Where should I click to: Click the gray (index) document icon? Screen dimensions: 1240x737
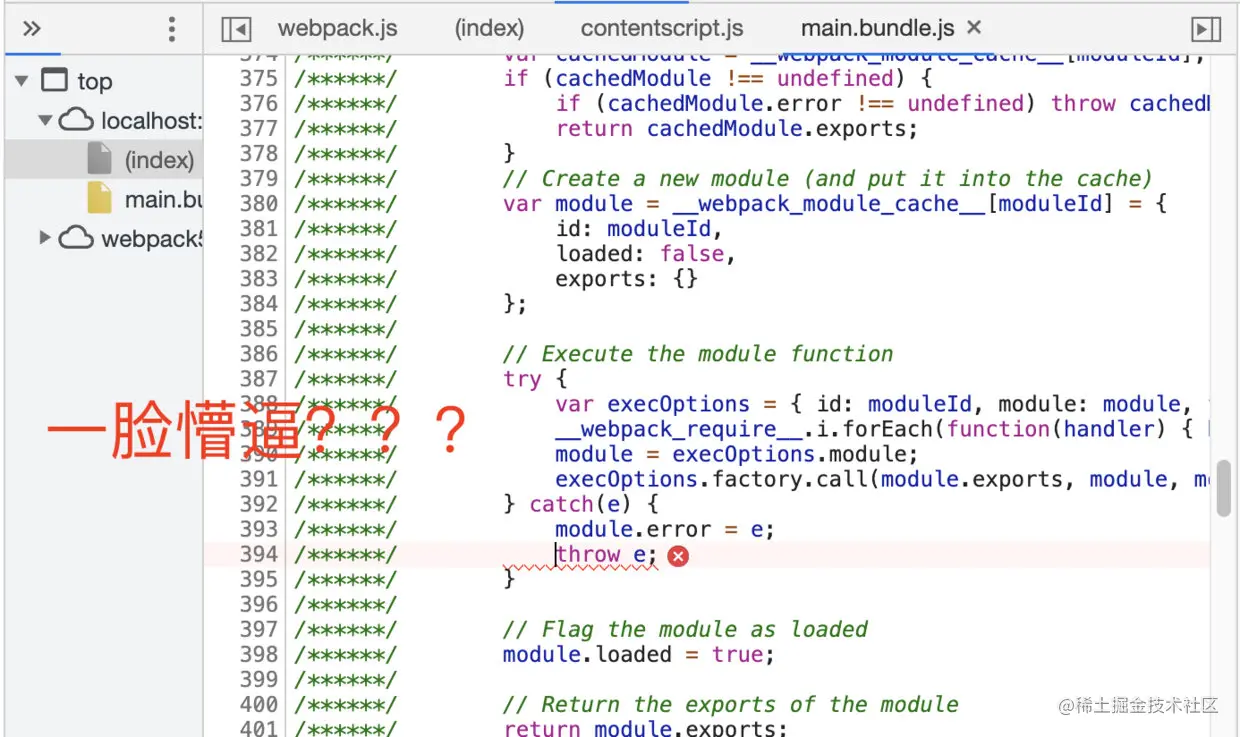99,159
